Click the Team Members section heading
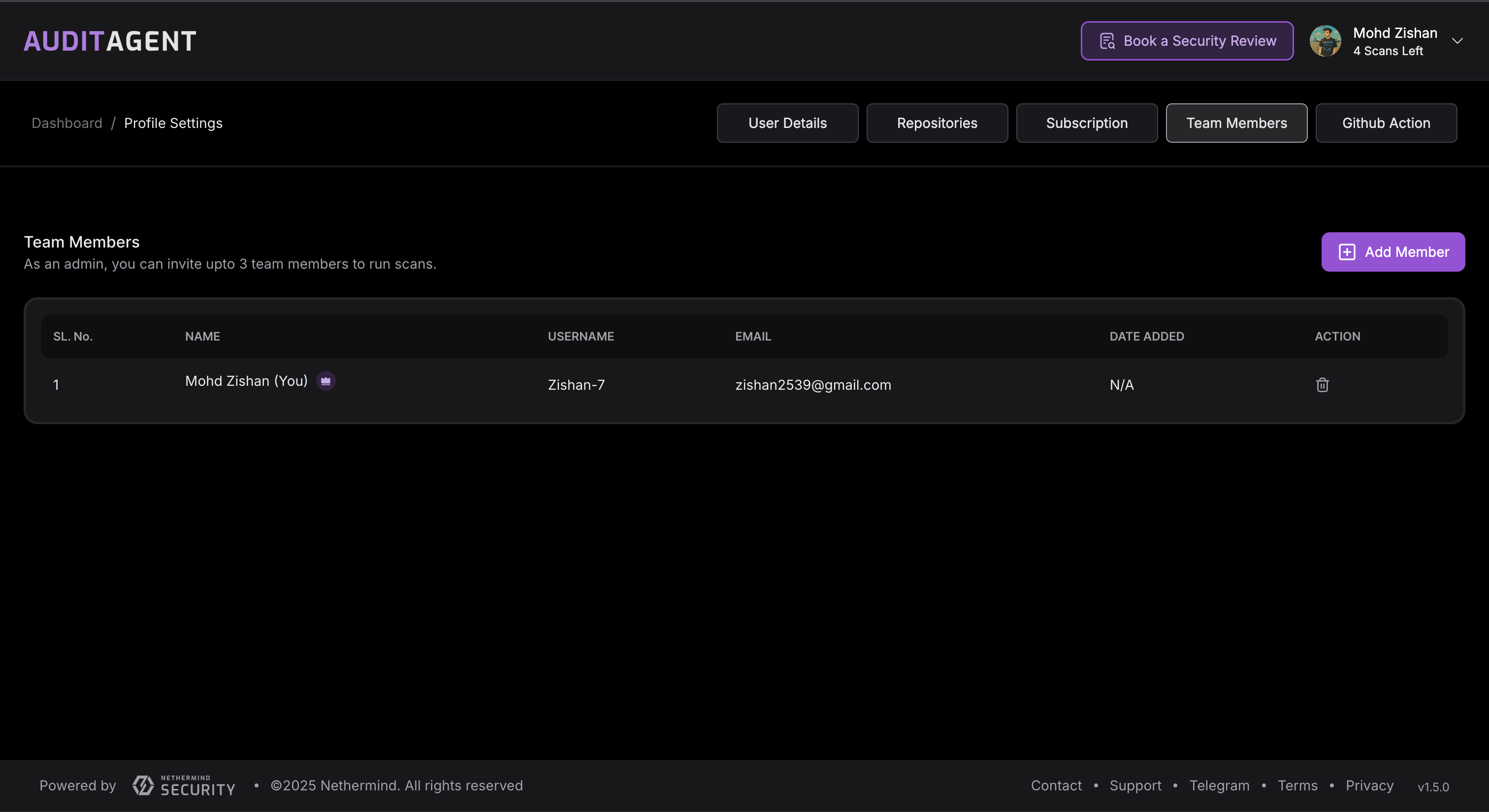Screen dimensions: 1489x812 82,242
